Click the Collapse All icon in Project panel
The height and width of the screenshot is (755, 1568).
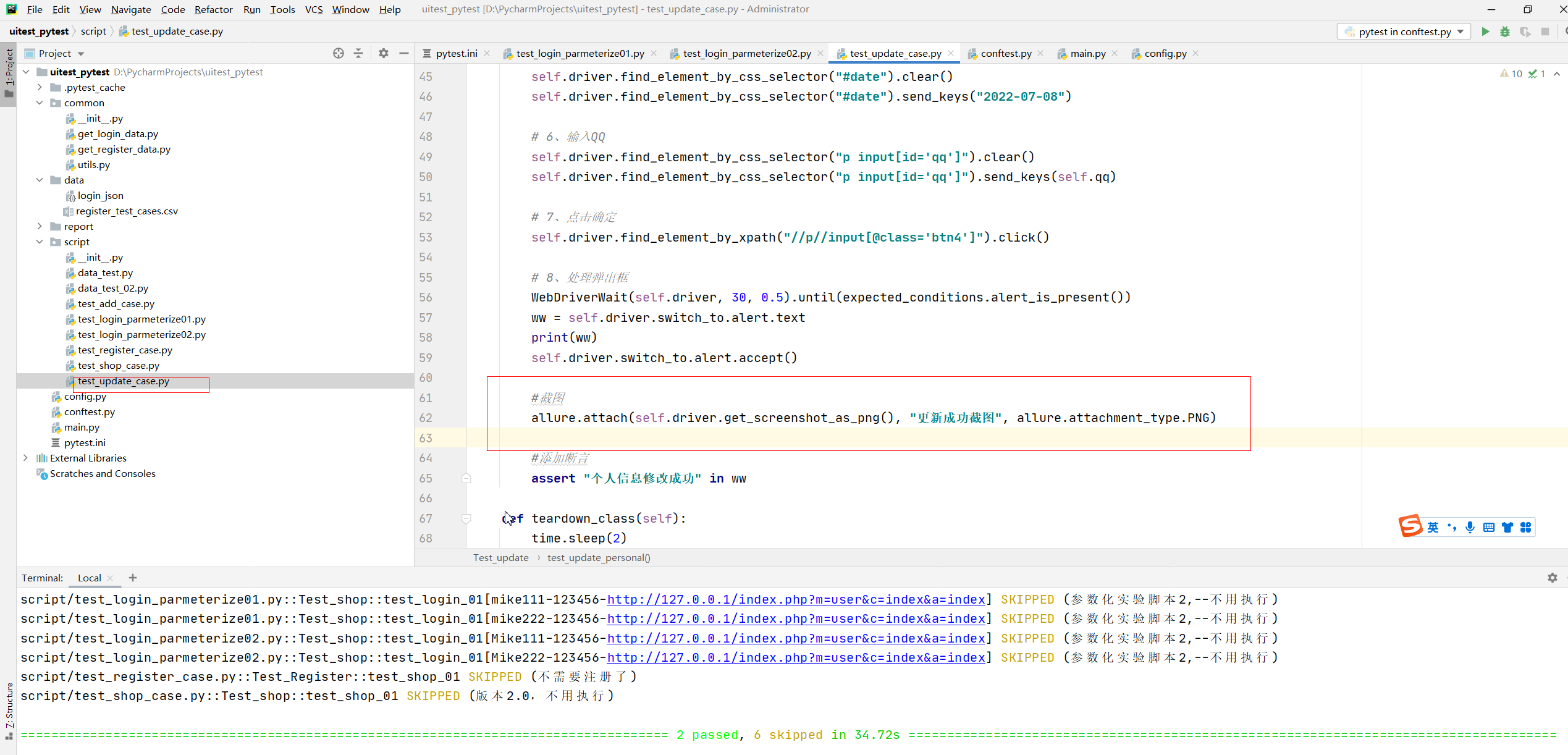point(358,53)
